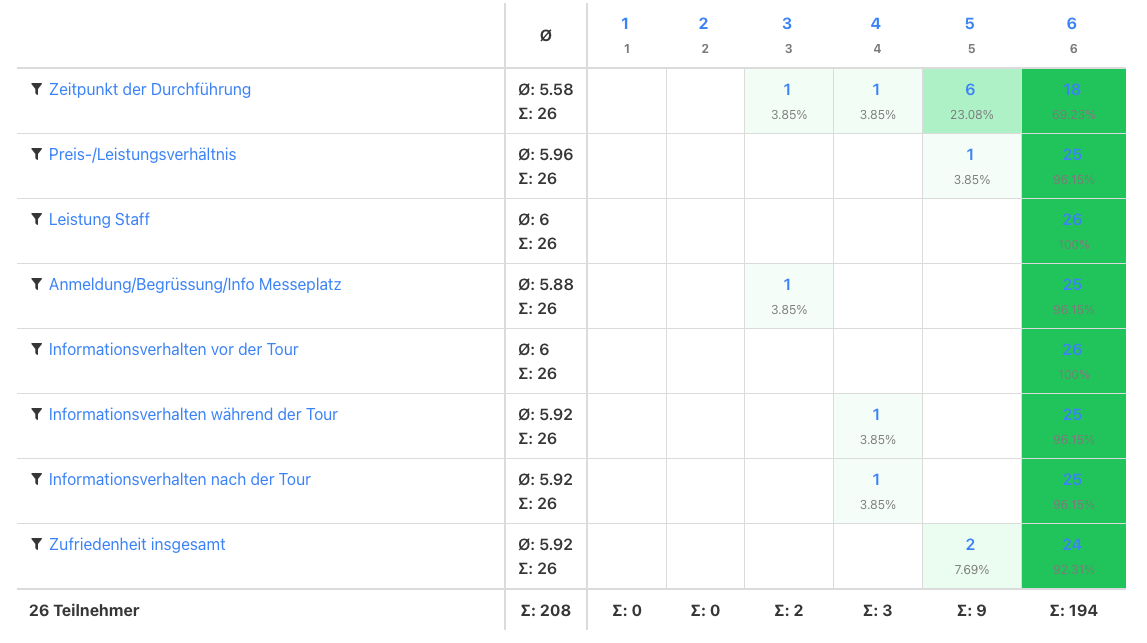Select column header 3 rating

point(788,24)
